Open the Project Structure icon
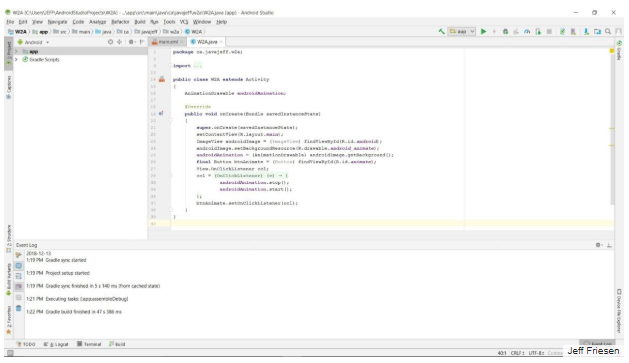 (x=597, y=31)
